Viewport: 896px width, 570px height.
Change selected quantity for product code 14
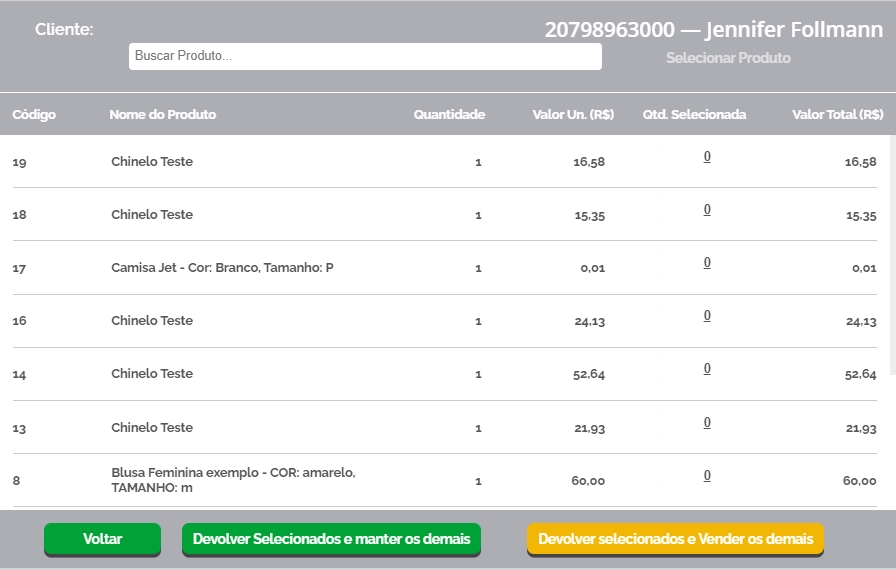(707, 369)
